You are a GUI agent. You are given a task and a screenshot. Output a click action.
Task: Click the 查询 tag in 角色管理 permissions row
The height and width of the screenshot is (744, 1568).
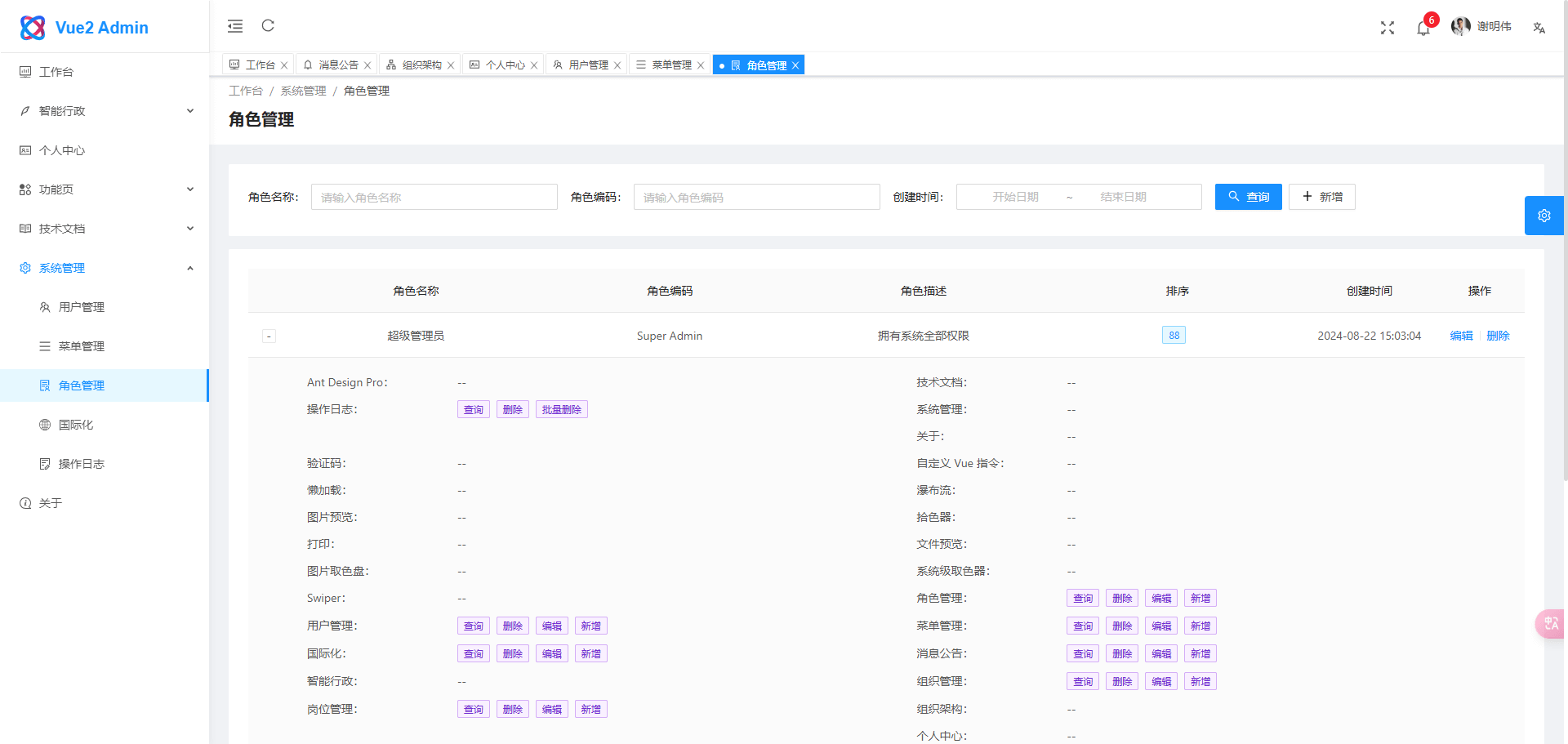click(x=1083, y=598)
